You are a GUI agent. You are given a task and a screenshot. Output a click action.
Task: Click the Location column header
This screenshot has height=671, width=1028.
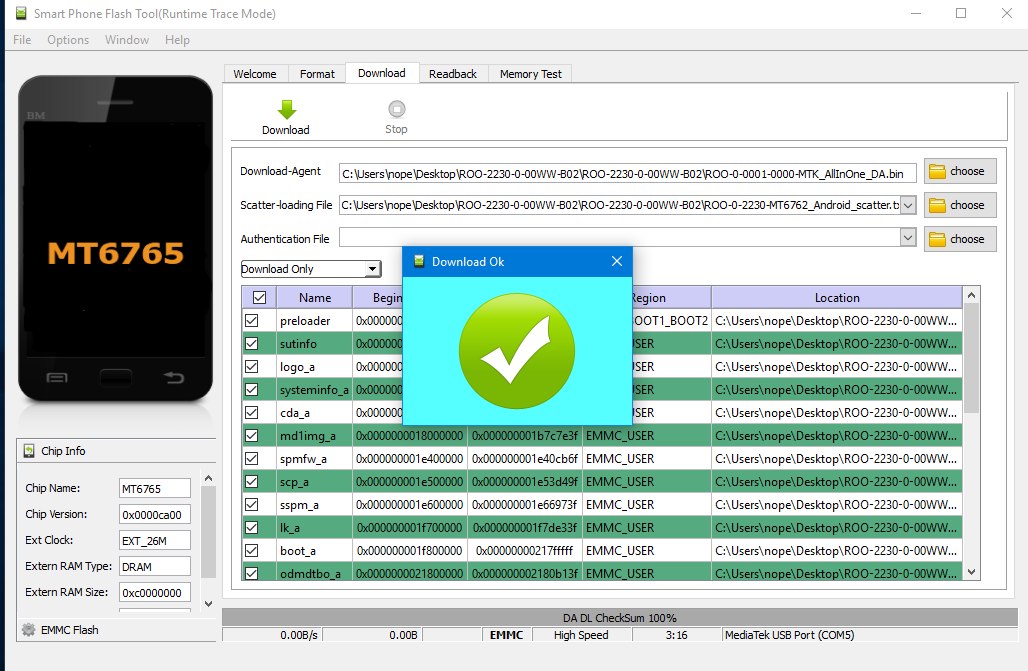point(837,298)
